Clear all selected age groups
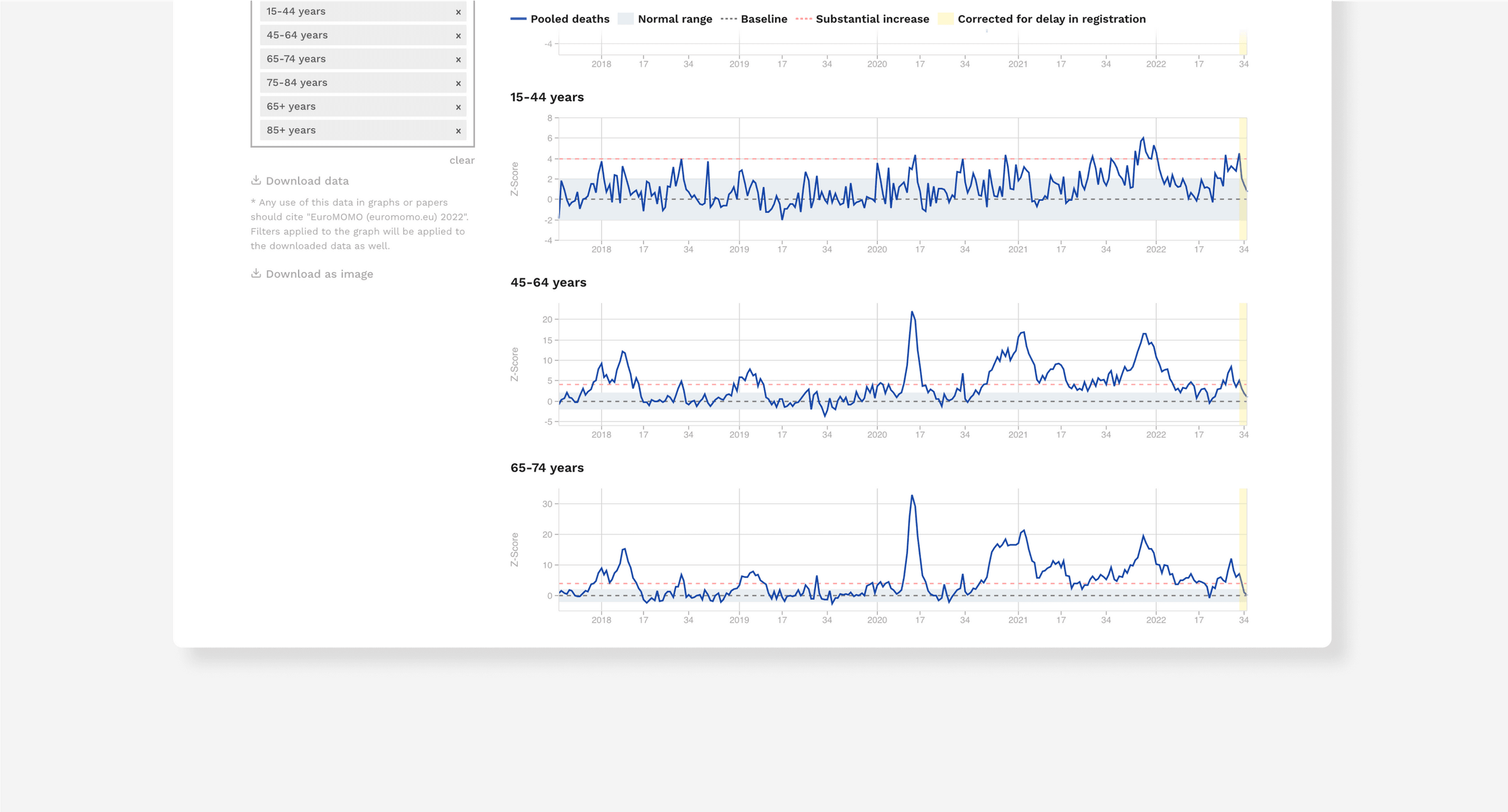This screenshot has width=1508, height=812. coord(462,160)
